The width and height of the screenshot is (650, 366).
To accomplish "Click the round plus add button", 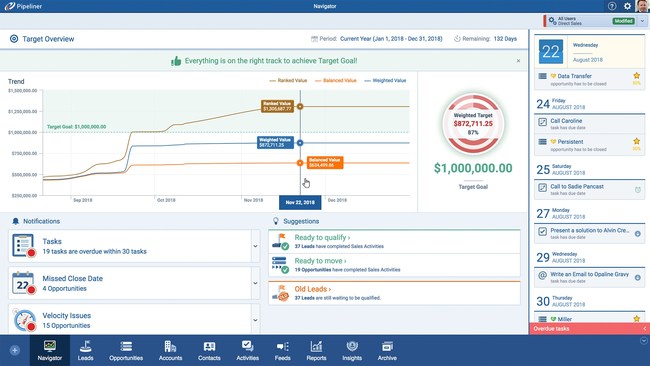I will click(15, 351).
